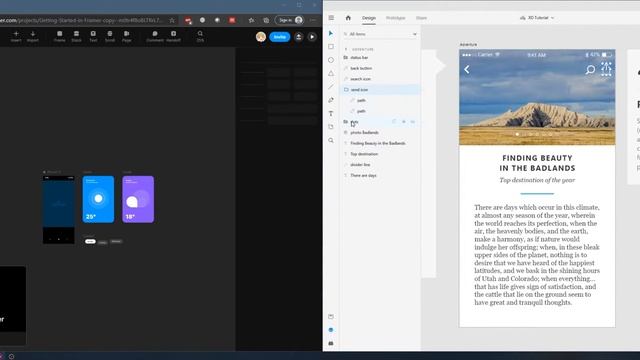Open the Comment tool in Framer
Viewport: 640px width, 360px height.
coord(155,36)
